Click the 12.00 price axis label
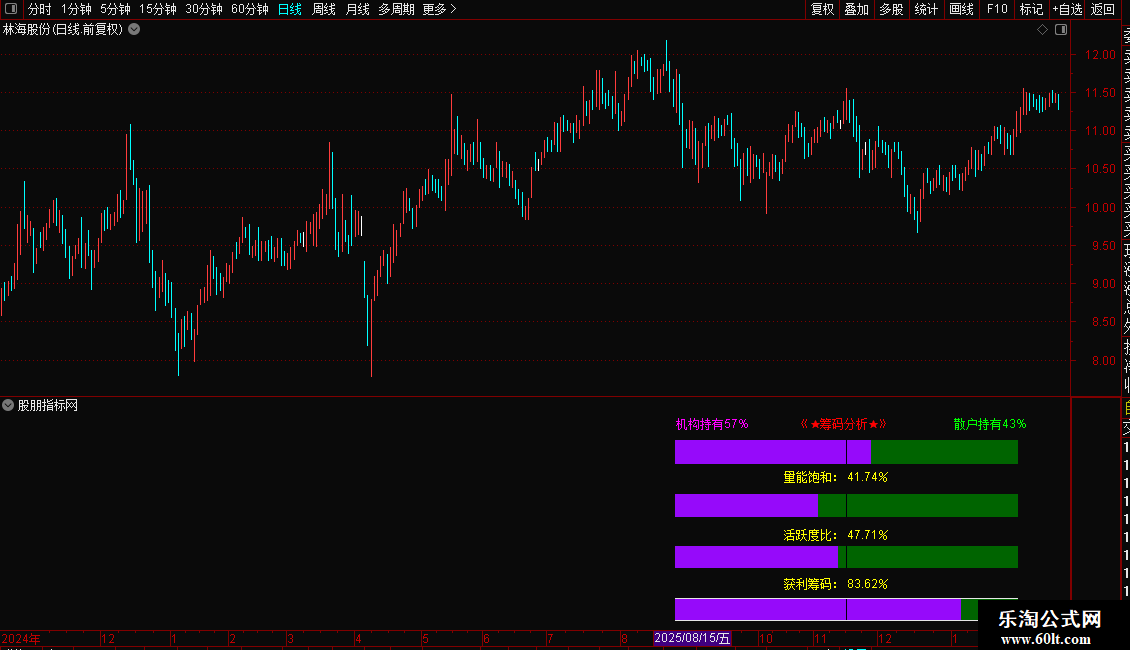 coord(1100,55)
